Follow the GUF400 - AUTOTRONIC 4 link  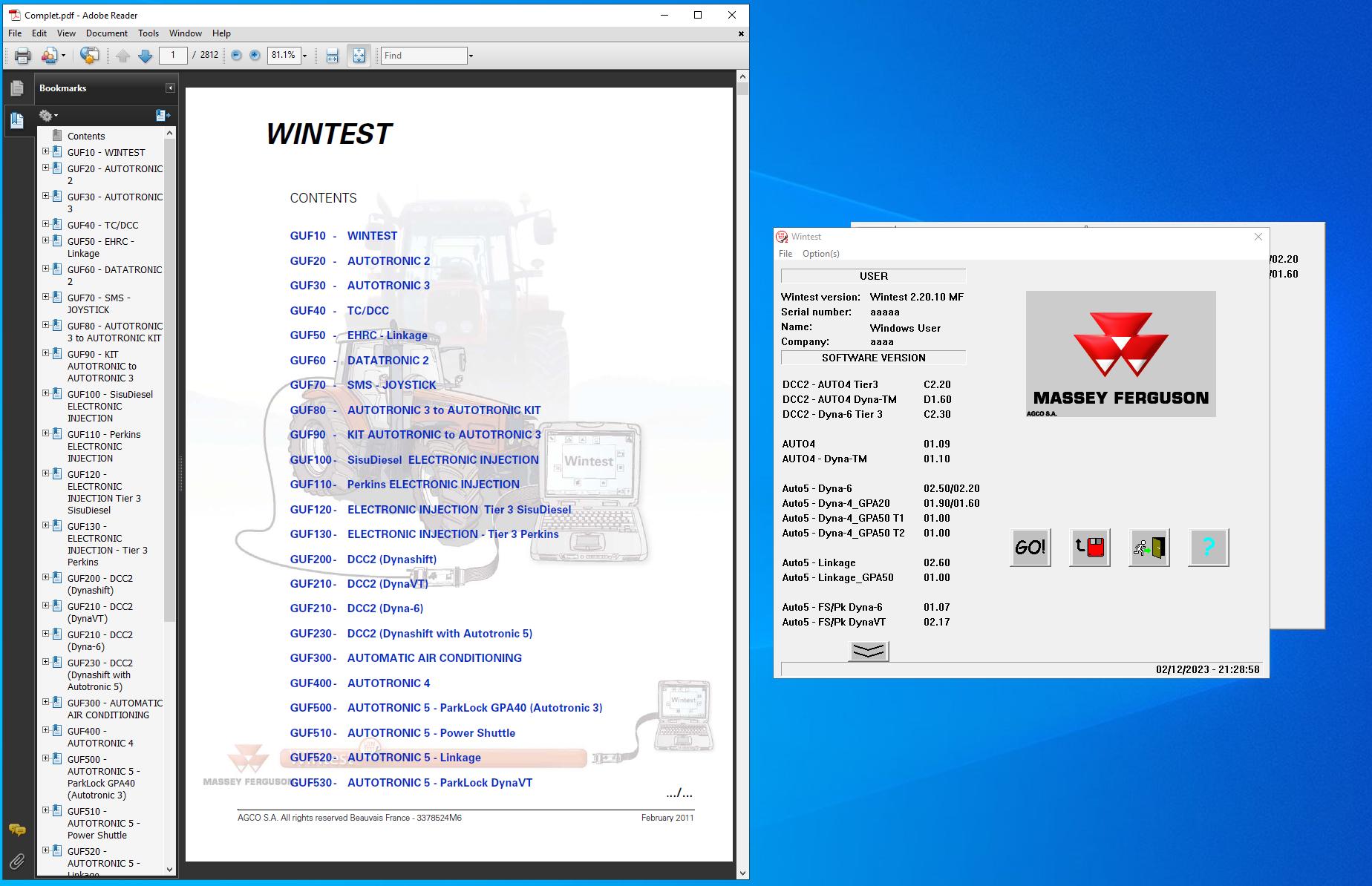pos(360,683)
